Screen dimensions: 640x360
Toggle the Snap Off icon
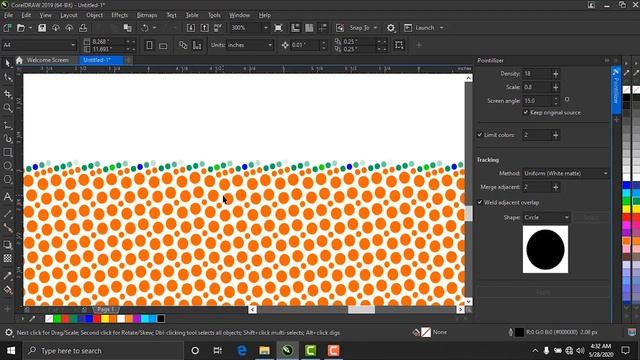340,28
